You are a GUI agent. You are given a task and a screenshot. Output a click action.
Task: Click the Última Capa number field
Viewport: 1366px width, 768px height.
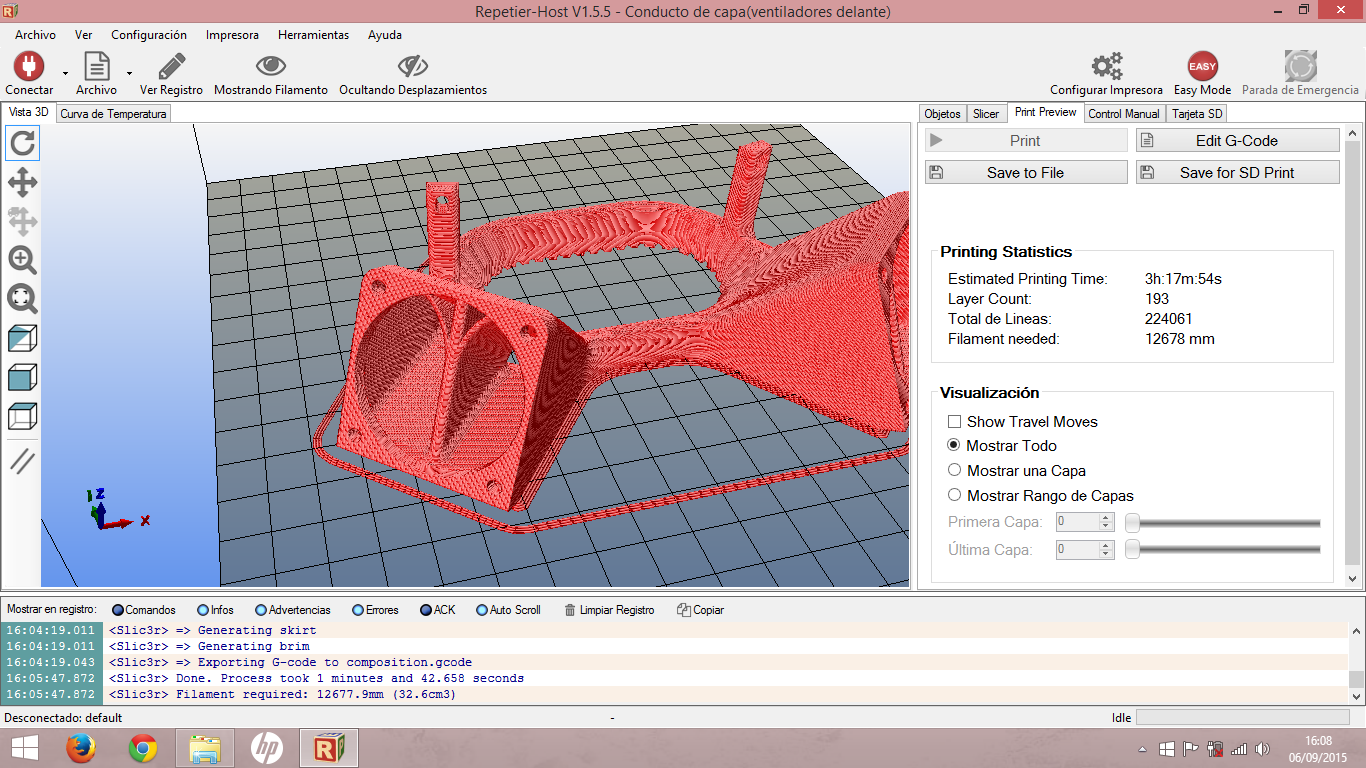coord(1077,550)
